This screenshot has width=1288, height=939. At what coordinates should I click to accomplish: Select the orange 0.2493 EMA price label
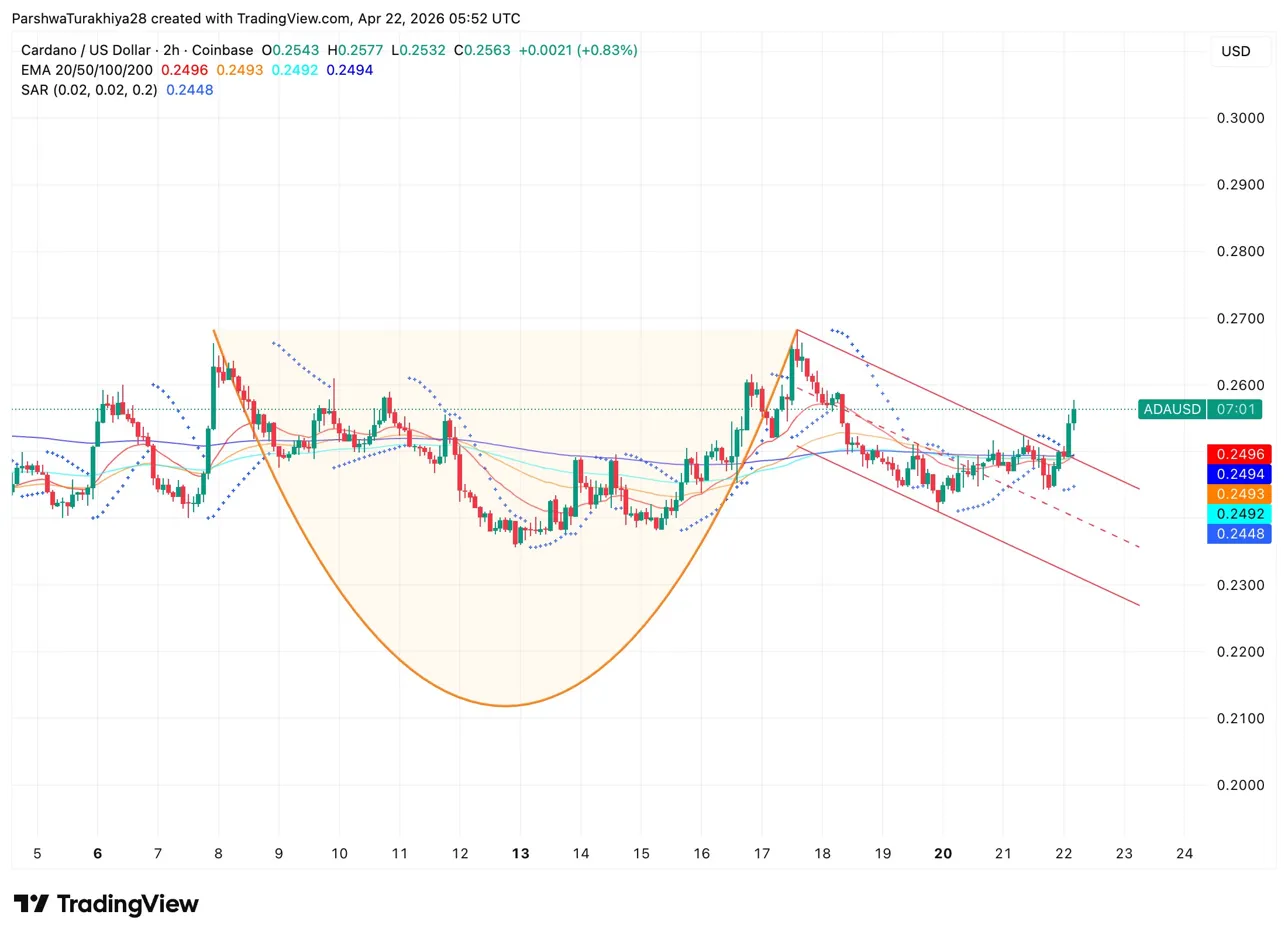click(1240, 494)
